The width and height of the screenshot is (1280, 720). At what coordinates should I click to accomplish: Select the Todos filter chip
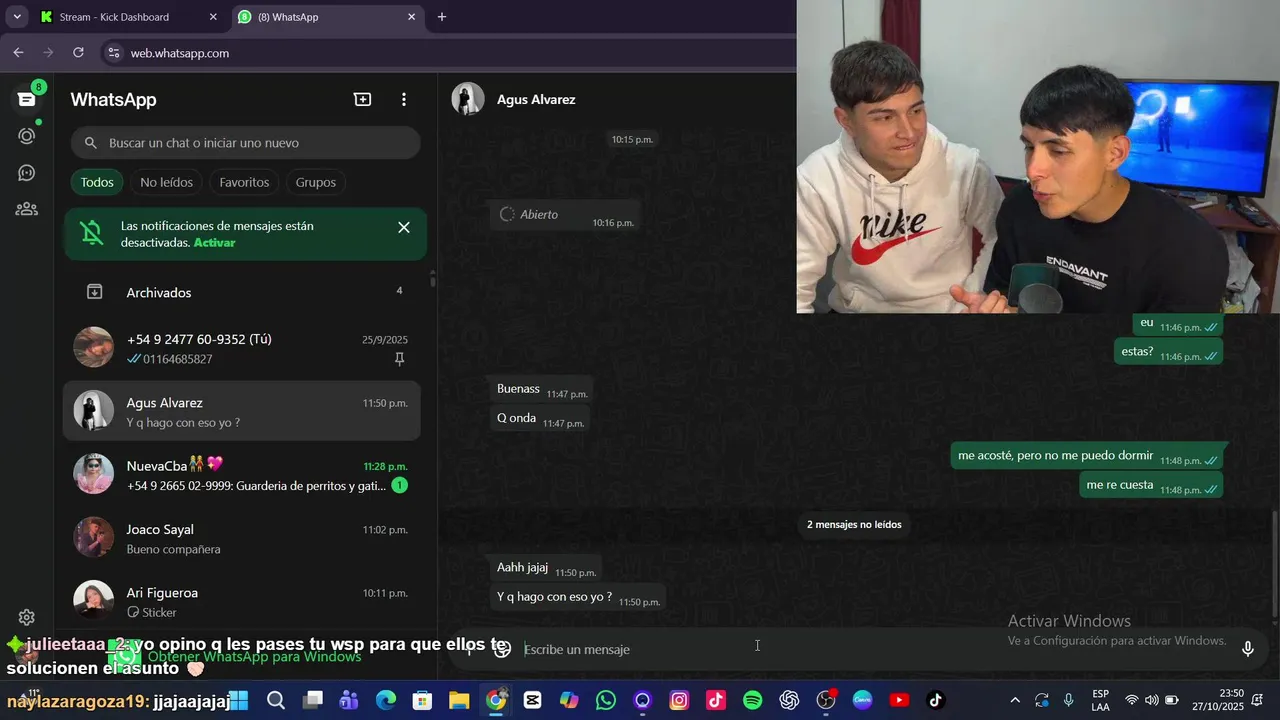coord(97,182)
